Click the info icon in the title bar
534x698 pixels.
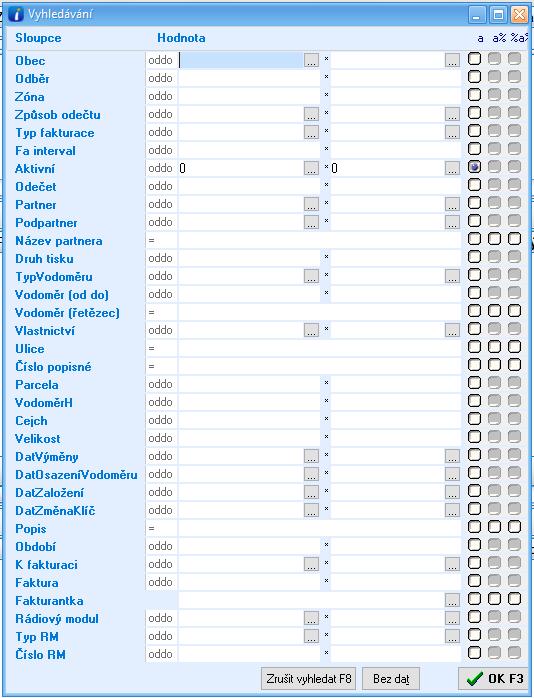16,14
